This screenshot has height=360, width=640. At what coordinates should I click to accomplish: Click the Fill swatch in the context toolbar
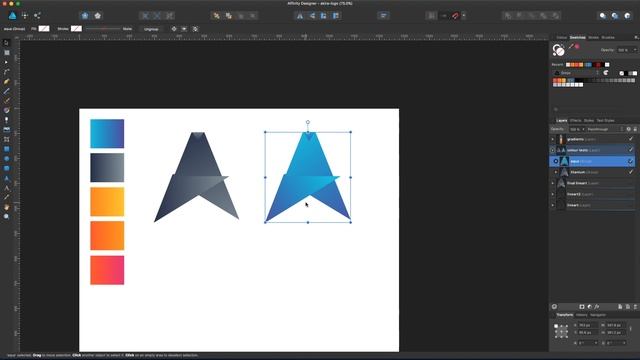click(x=44, y=29)
